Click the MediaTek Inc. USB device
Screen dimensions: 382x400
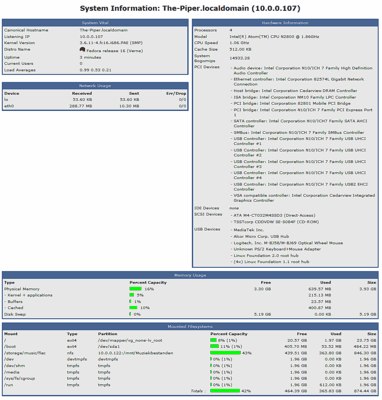[248, 230]
